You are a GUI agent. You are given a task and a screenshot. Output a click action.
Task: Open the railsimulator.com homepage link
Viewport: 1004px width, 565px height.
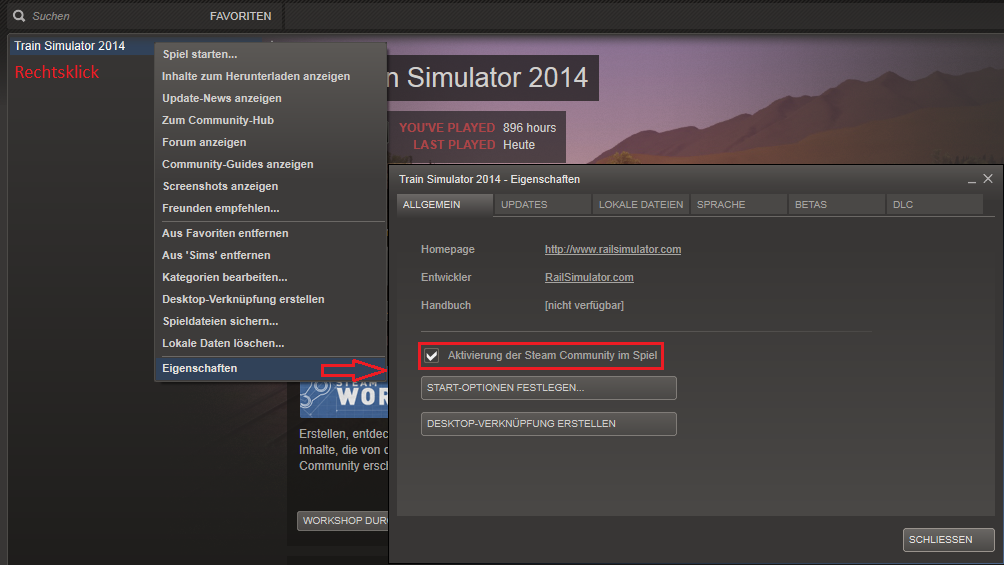(613, 249)
